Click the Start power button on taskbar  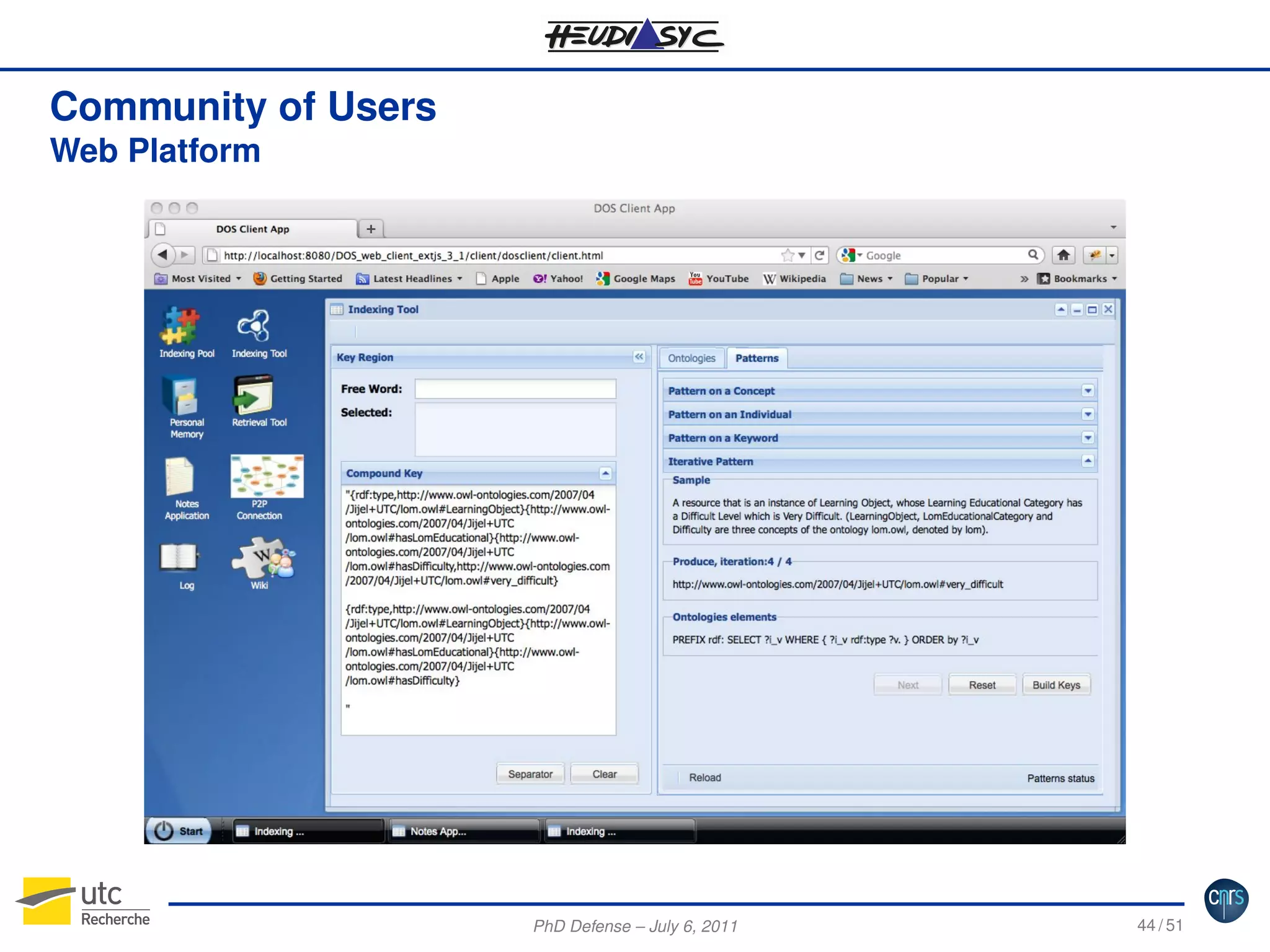(179, 831)
